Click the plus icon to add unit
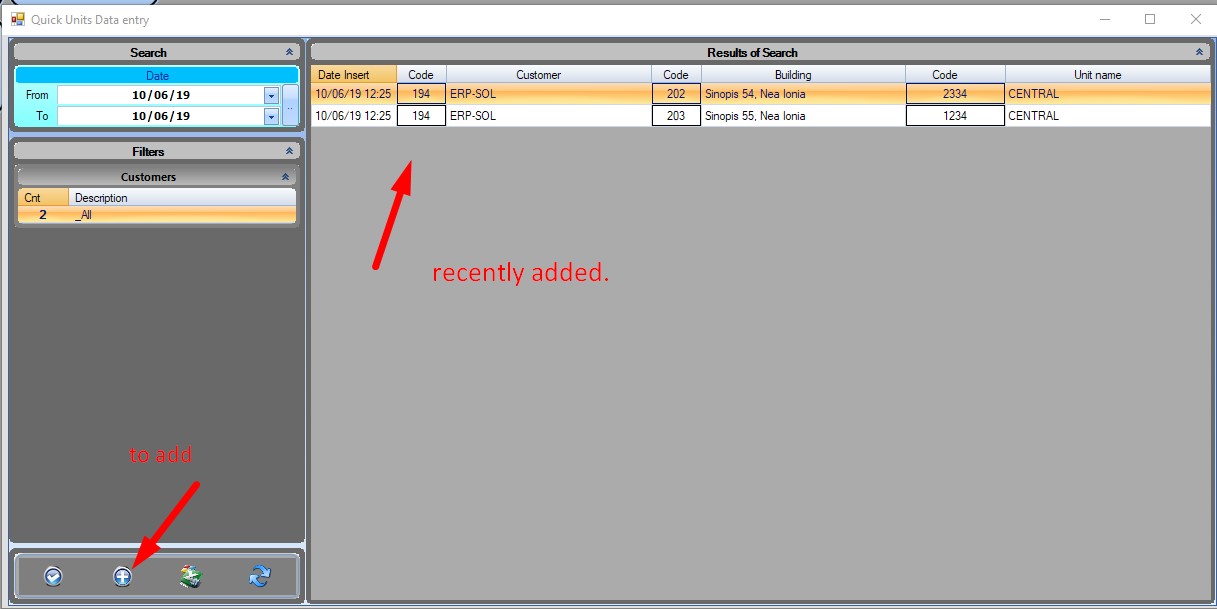Image resolution: width=1217 pixels, height=609 pixels. tap(122, 576)
